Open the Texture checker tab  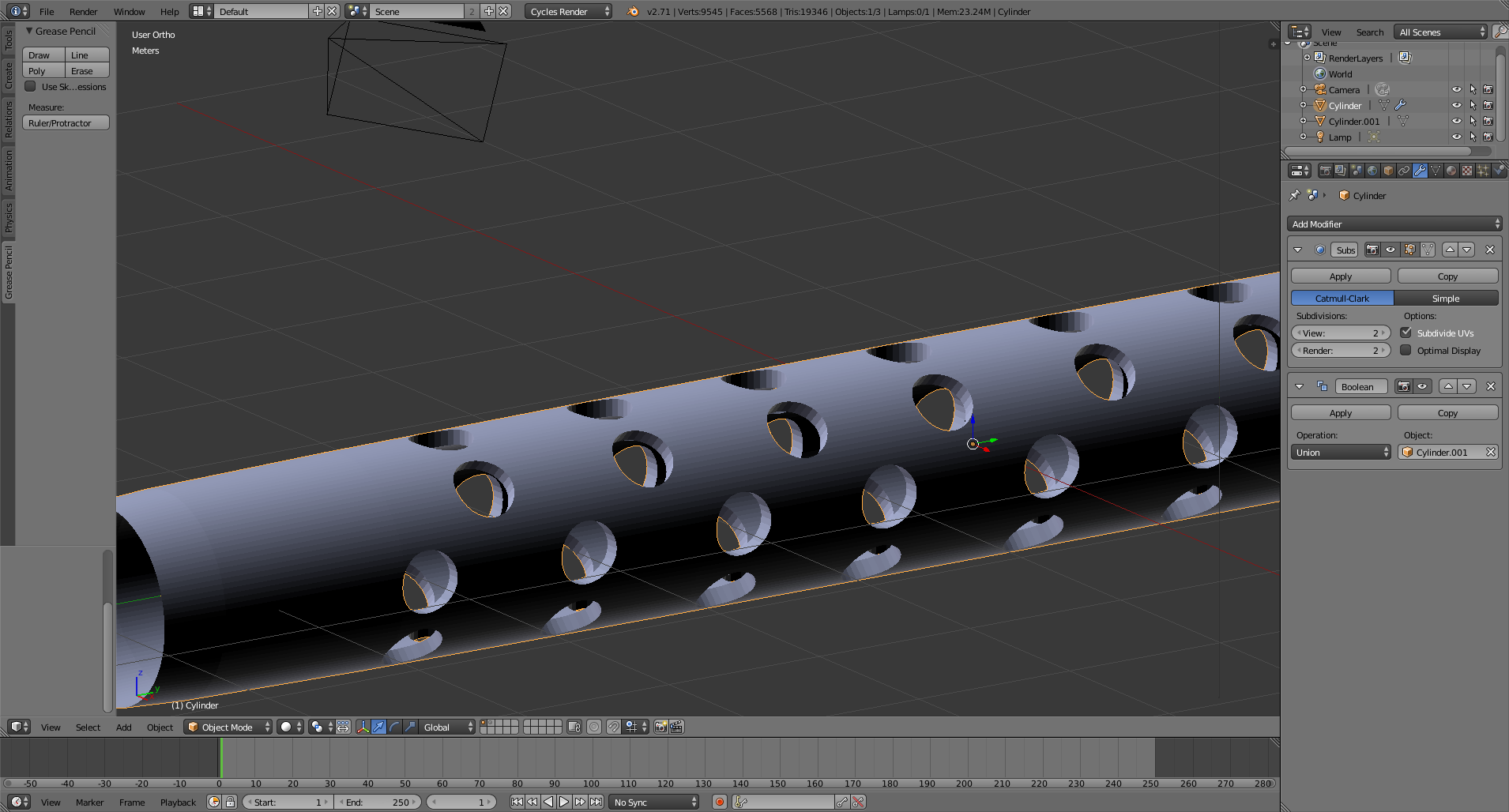click(1467, 171)
